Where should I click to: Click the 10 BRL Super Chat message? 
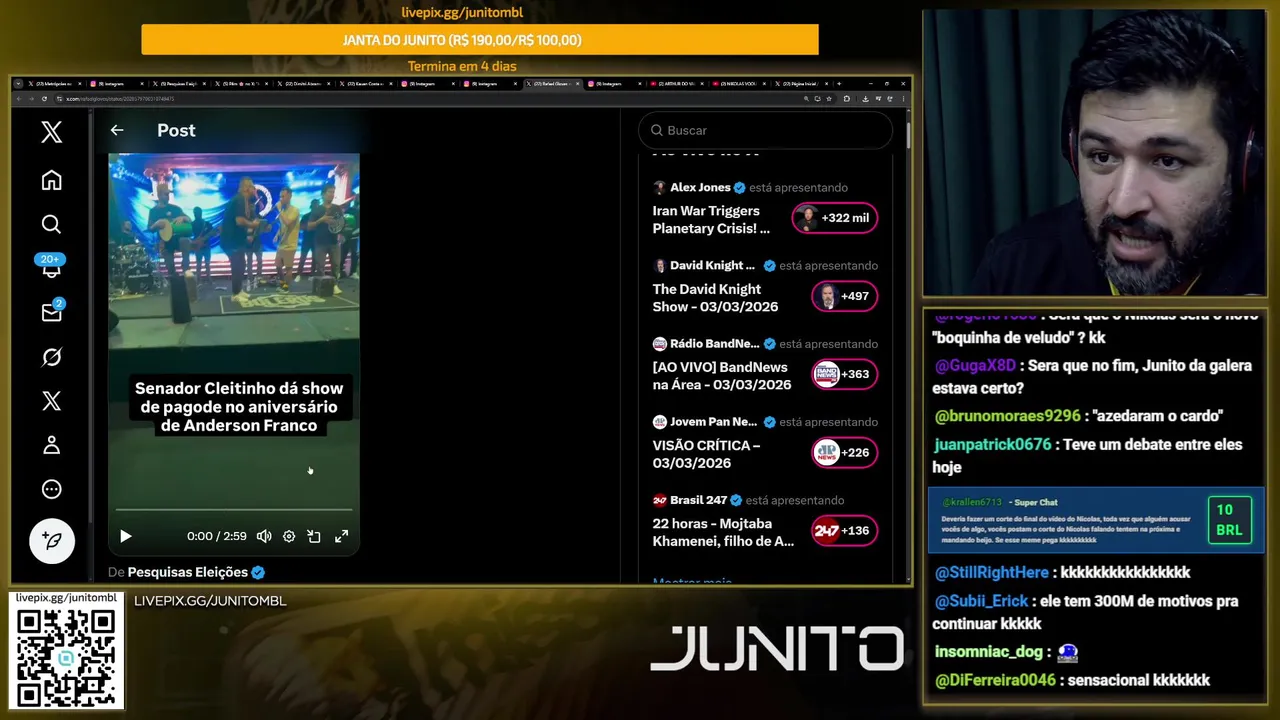tap(1096, 520)
